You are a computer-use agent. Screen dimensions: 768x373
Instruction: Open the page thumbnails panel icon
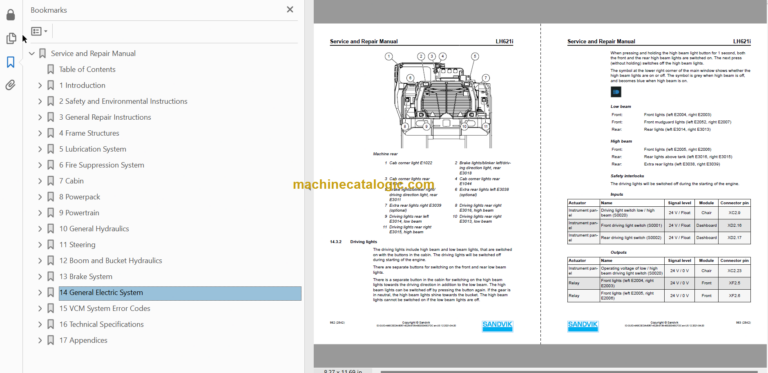tap(11, 38)
